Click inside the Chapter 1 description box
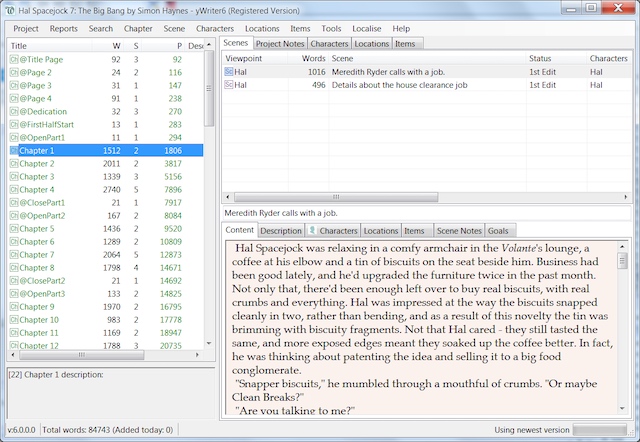The image size is (640, 442). [111, 393]
